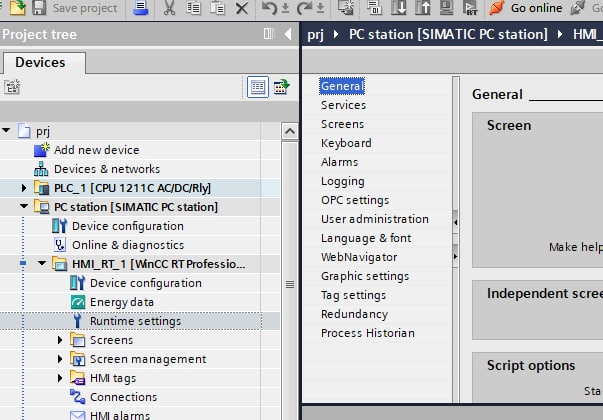Image resolution: width=603 pixels, height=420 pixels.
Task: Open Process Historian settings
Action: (x=368, y=333)
